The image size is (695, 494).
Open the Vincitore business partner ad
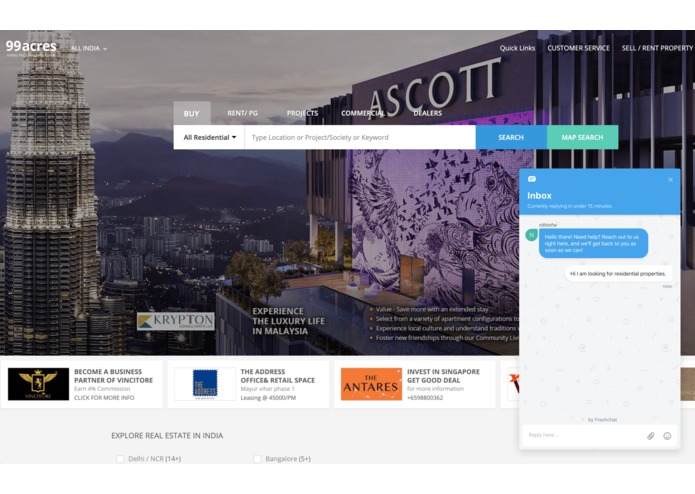pos(82,384)
